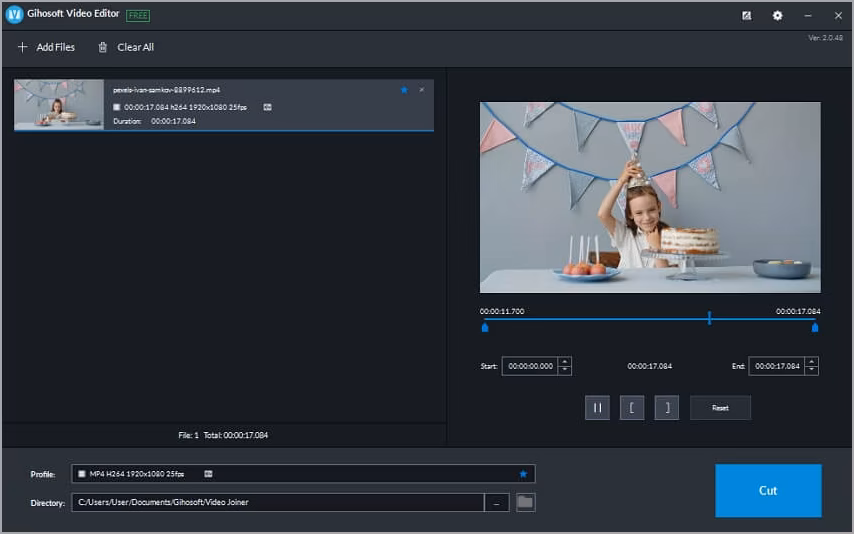This screenshot has height=534, width=854.
Task: Select the video thumbnail in file list
Action: point(59,105)
